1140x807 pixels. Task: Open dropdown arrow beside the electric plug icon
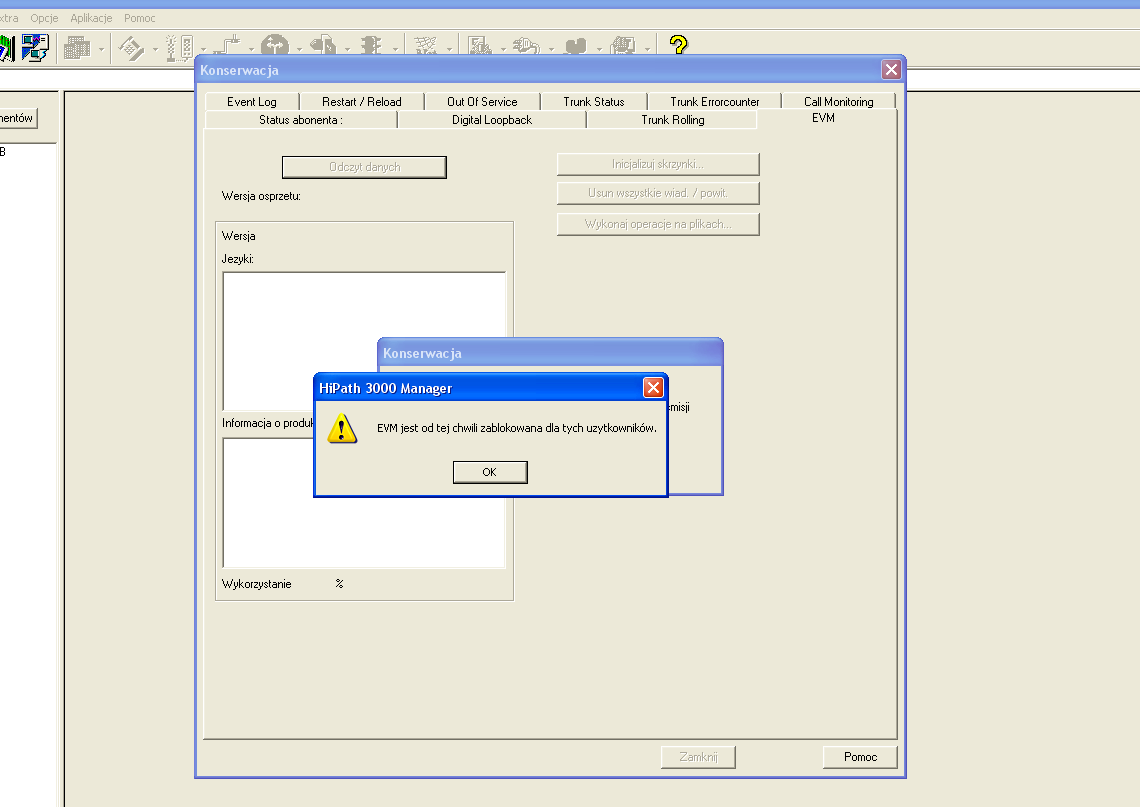[x=551, y=49]
